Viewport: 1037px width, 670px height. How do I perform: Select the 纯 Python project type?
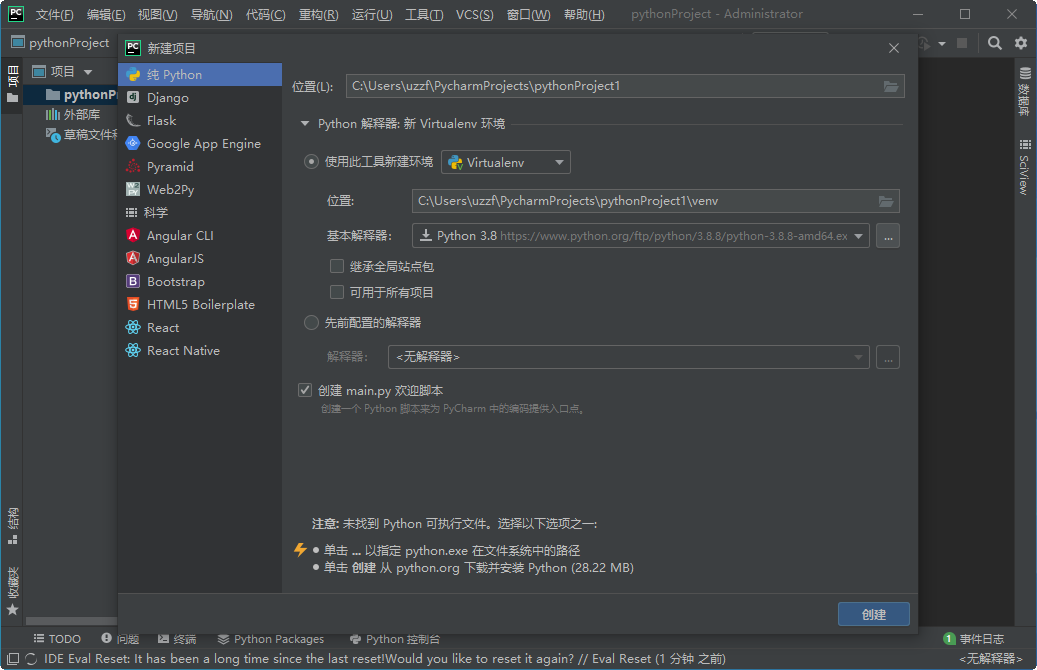click(200, 75)
